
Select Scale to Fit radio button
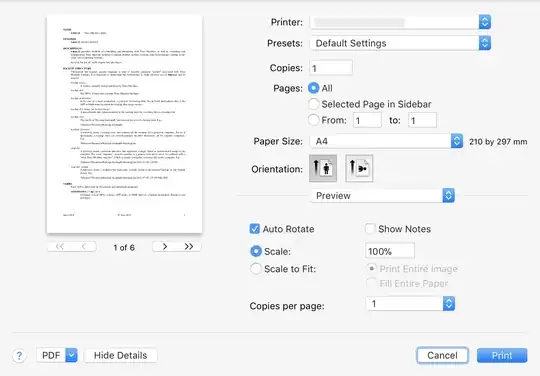pos(256,269)
